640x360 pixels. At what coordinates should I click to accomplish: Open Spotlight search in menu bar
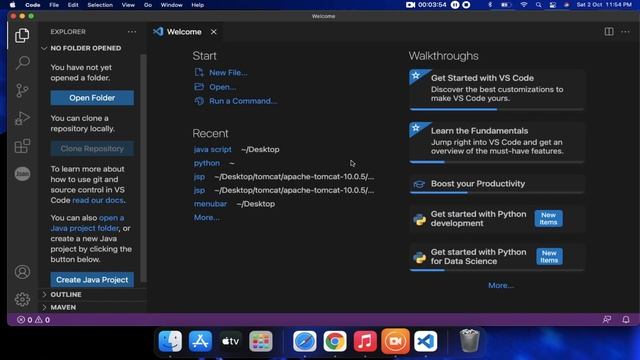[x=538, y=5]
